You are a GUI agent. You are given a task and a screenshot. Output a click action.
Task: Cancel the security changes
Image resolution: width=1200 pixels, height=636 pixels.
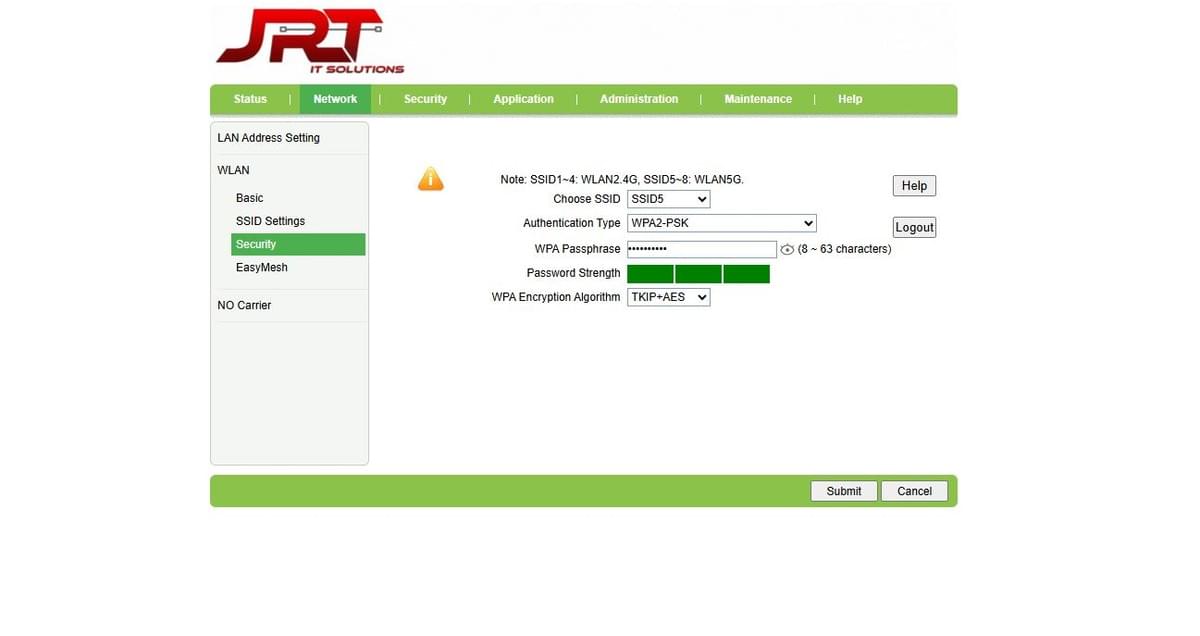click(x=914, y=491)
